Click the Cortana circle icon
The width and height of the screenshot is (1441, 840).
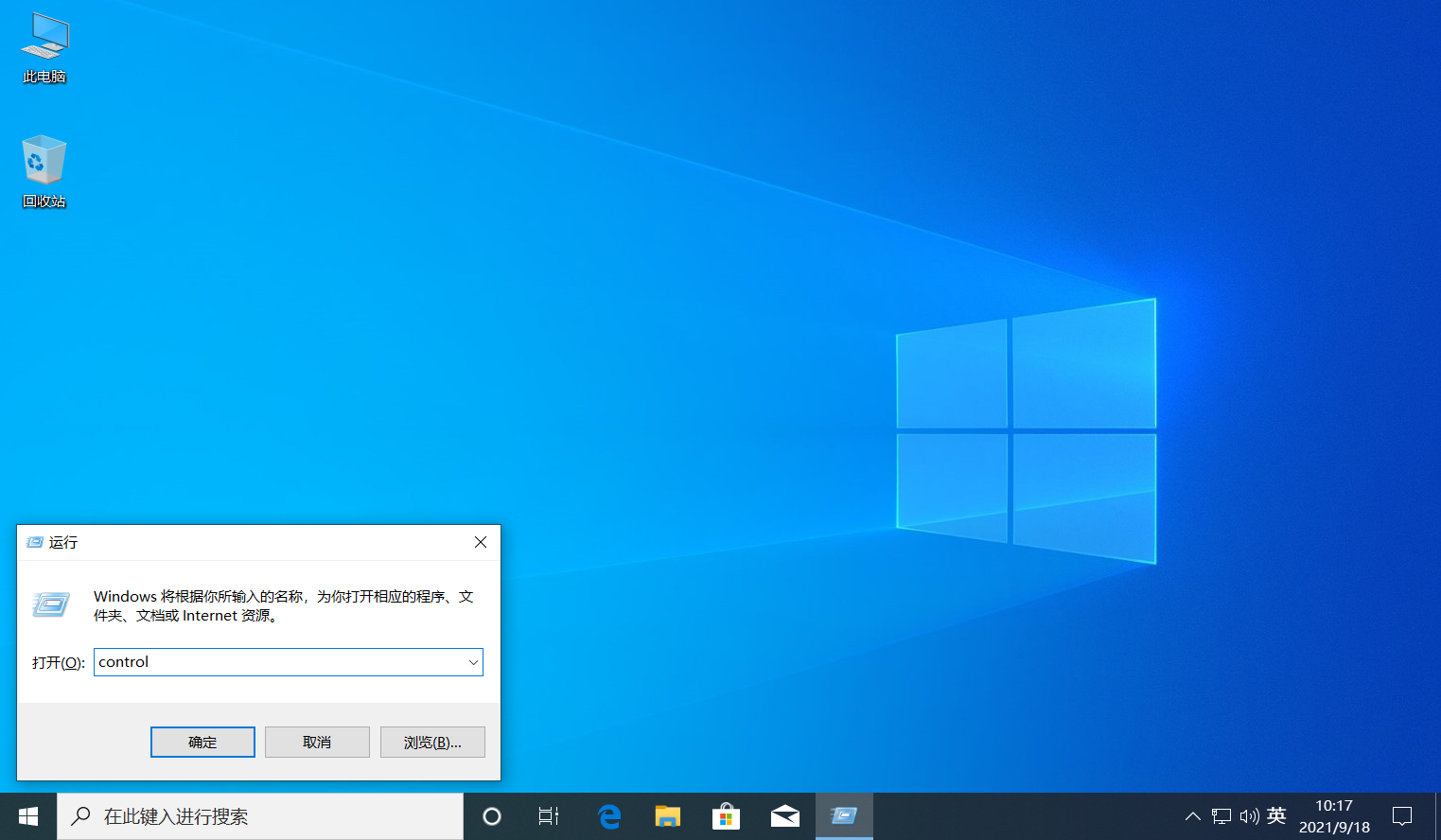[x=492, y=816]
